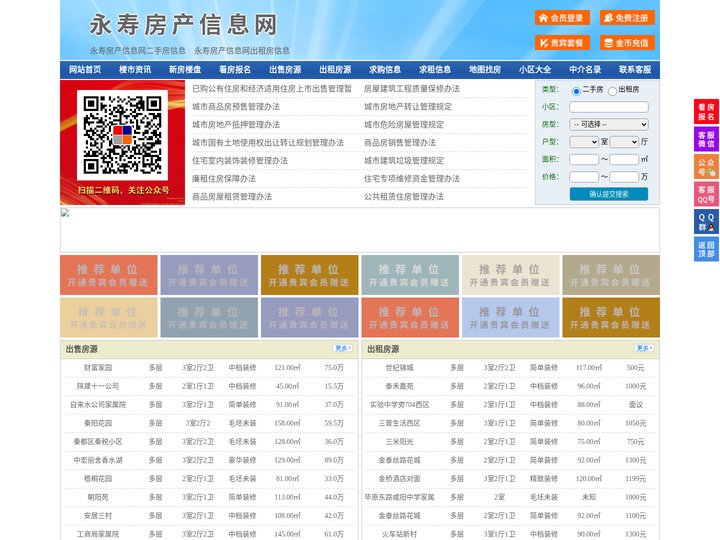This screenshot has height=540, width=720.
Task: Open 城市房地产抵押管理办法 link
Action: pos(236,124)
